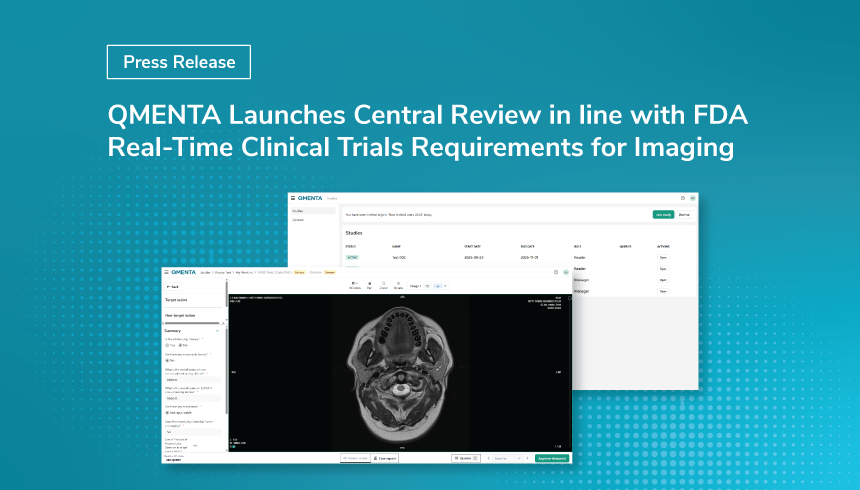The image size is (860, 490).
Task: Select the Pan tool in viewer toolbar
Action: [x=369, y=285]
